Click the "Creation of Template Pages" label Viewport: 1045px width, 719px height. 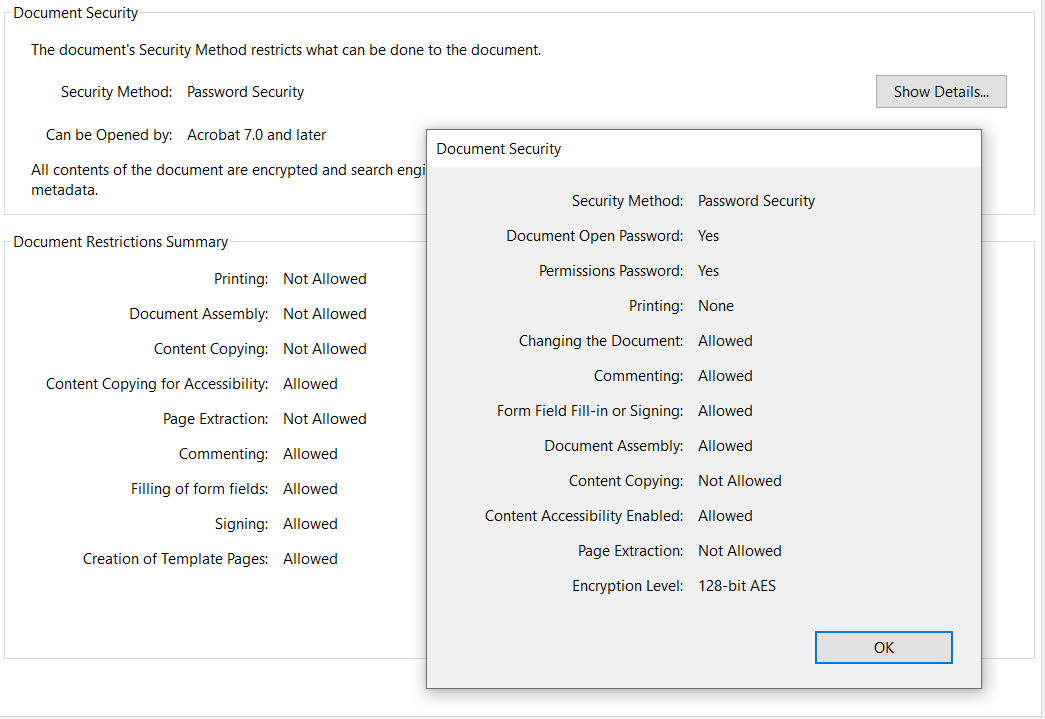(x=175, y=559)
